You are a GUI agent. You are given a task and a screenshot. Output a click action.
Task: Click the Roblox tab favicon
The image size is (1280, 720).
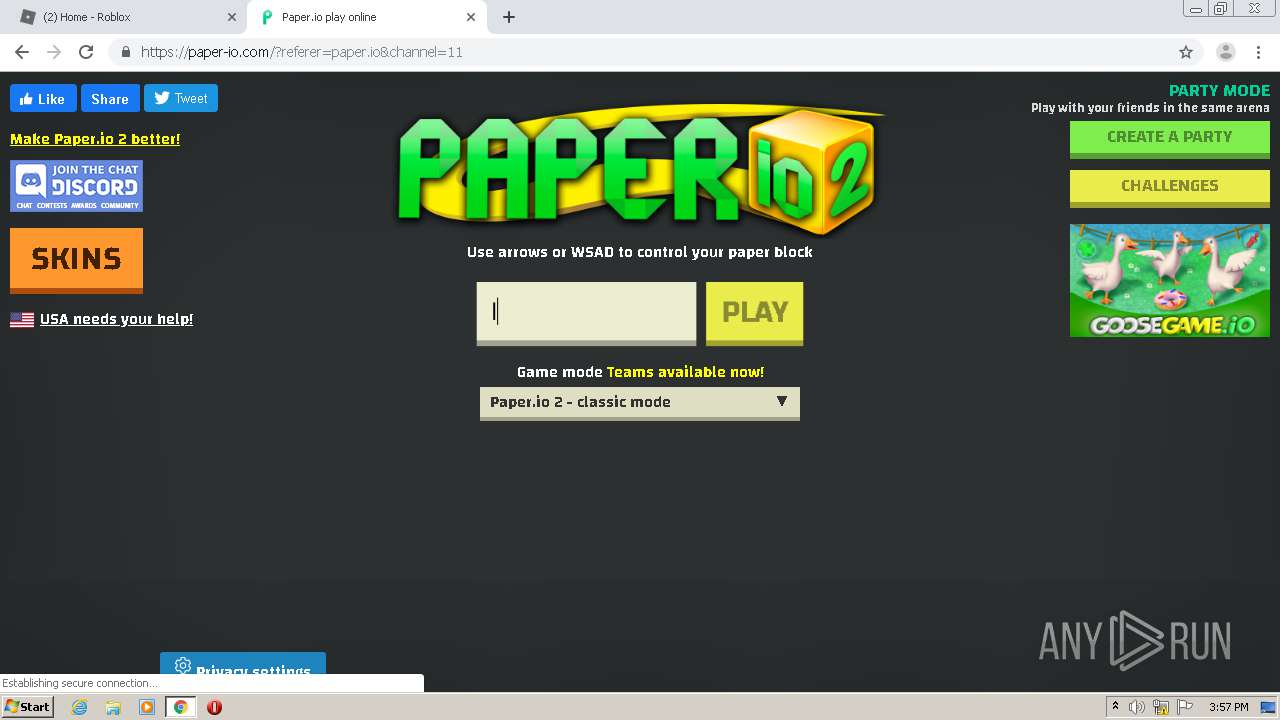[28, 17]
